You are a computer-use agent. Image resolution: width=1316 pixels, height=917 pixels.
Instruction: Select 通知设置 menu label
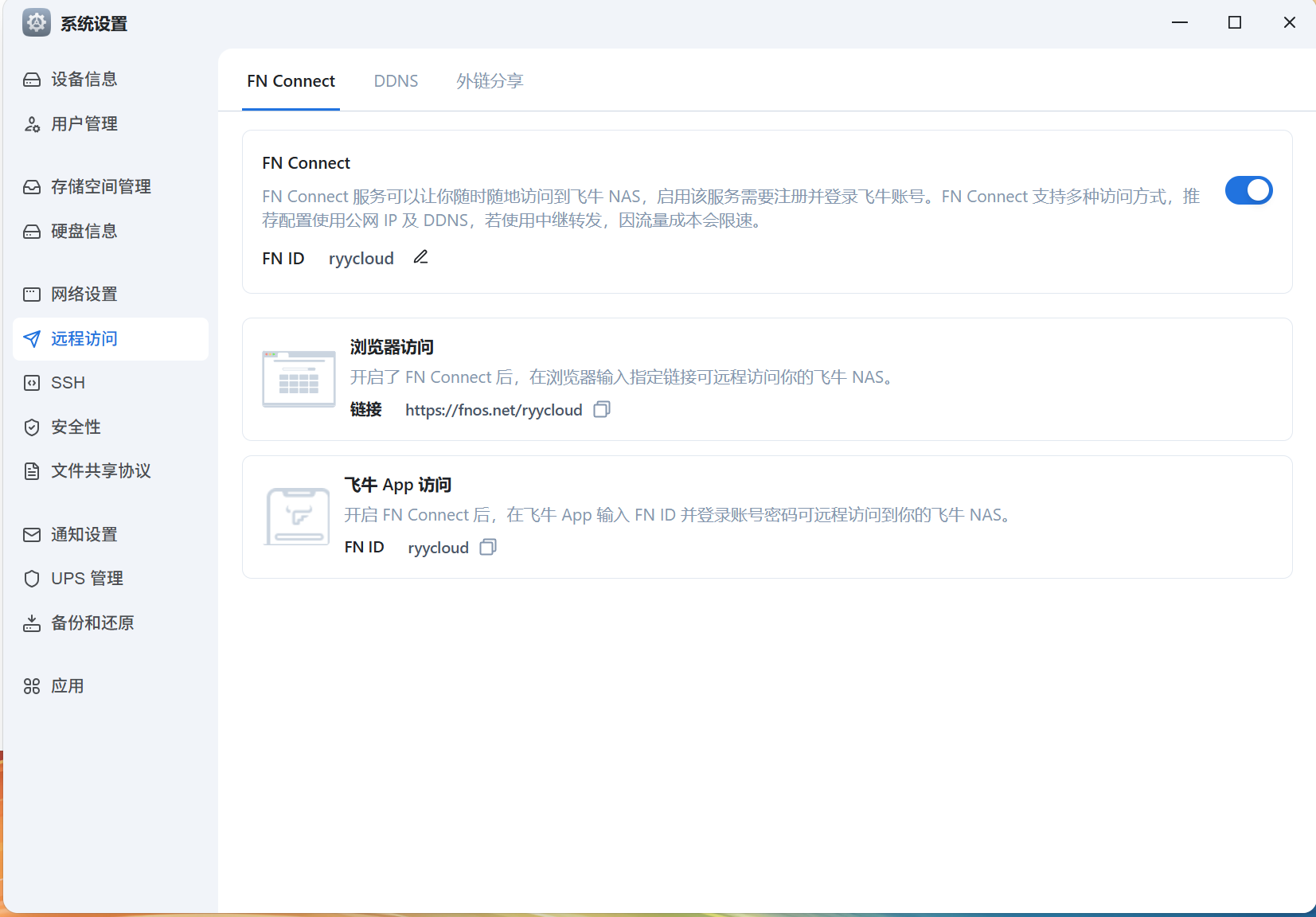click(x=84, y=535)
